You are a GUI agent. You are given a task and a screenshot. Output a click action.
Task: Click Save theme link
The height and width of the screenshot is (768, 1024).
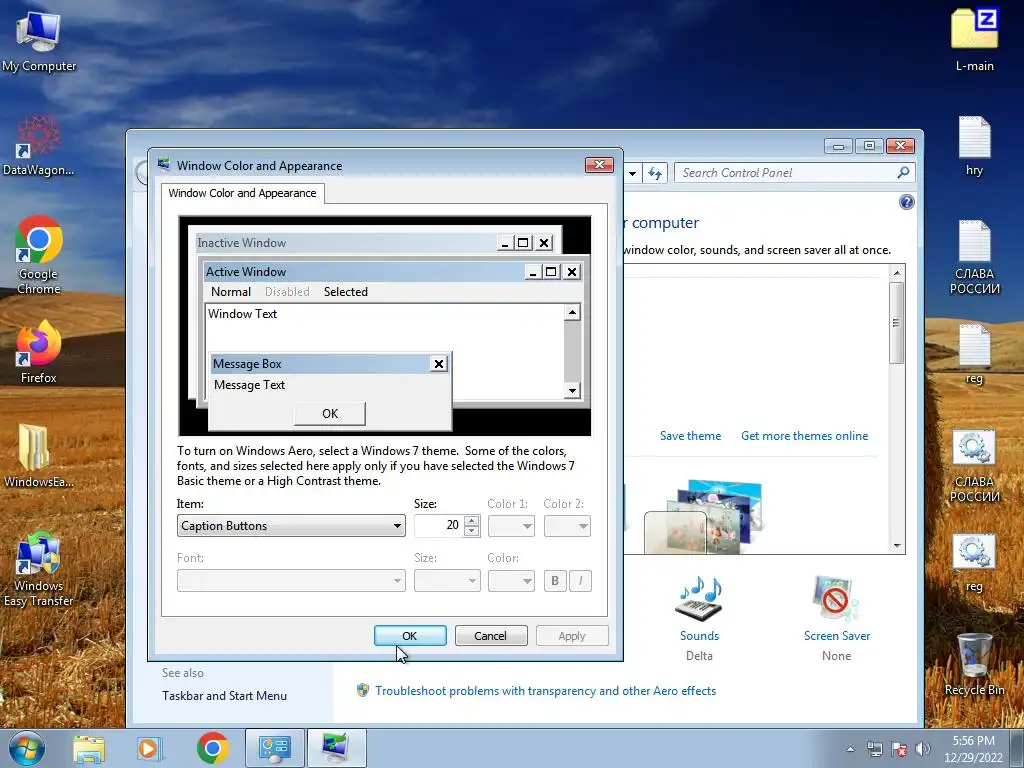click(x=690, y=436)
